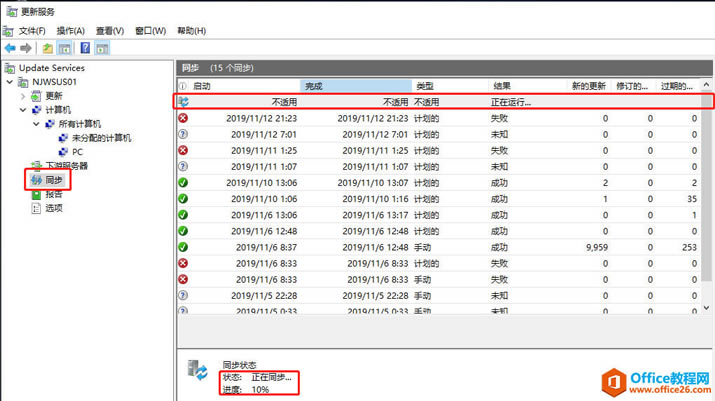Screen dimensions: 715x401
Task: Click failed icon for 2019/11/11 1:25 sync
Action: [x=183, y=151]
